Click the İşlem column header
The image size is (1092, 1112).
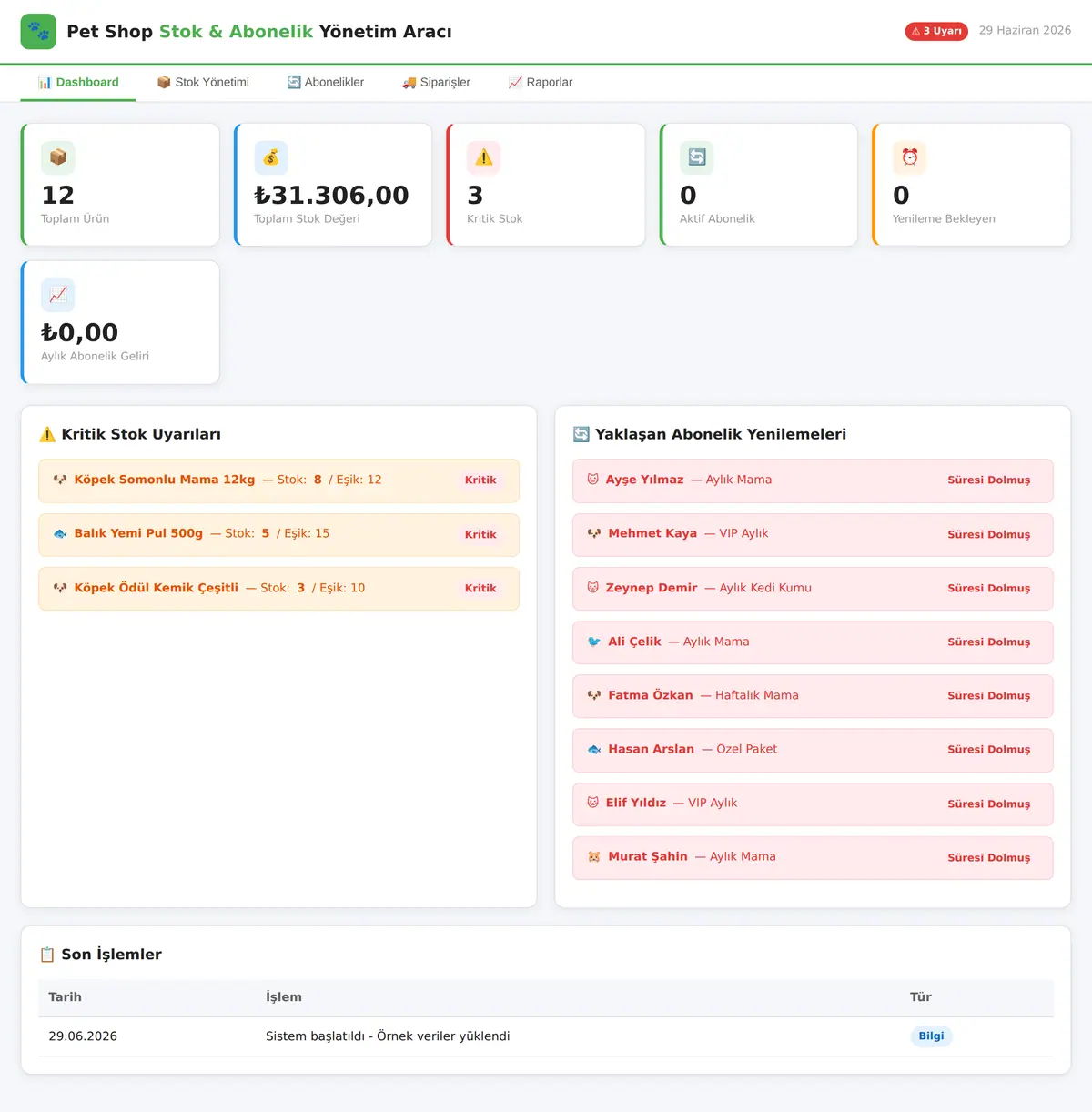tap(284, 997)
